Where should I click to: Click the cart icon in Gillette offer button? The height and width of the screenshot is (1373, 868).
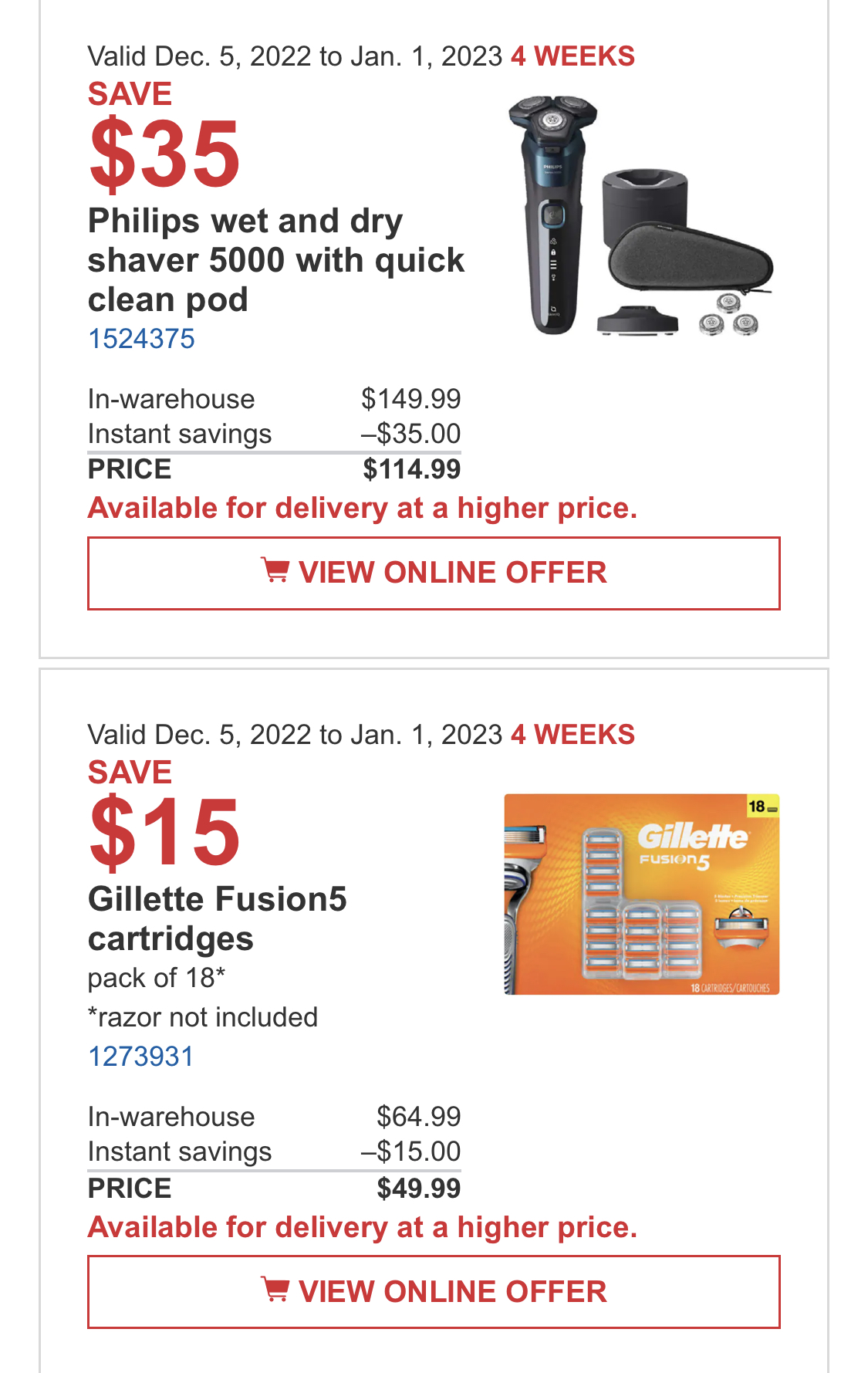coord(275,1290)
